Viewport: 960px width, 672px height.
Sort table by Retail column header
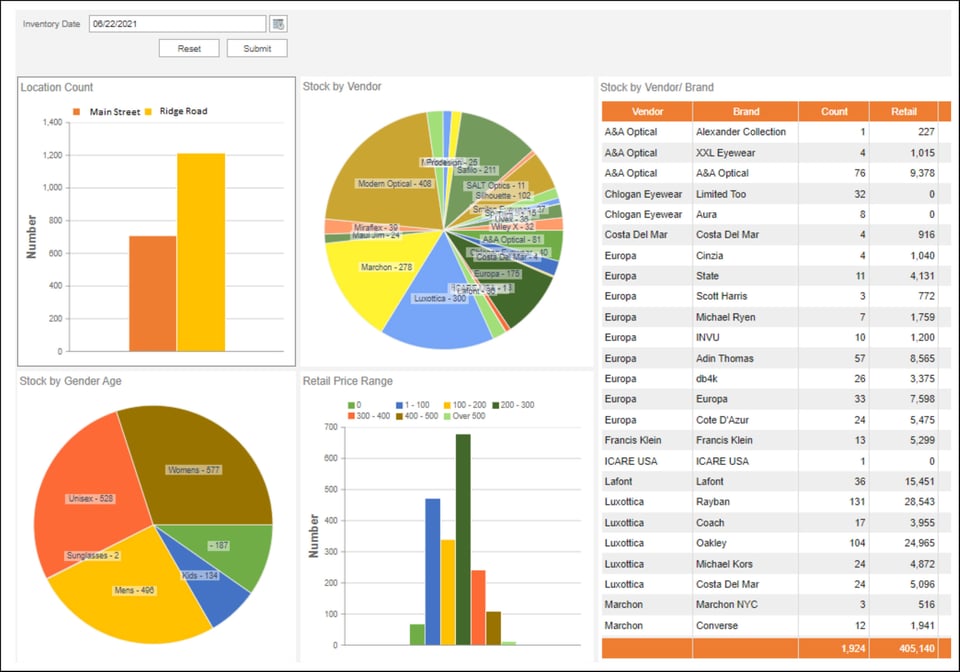click(x=904, y=111)
